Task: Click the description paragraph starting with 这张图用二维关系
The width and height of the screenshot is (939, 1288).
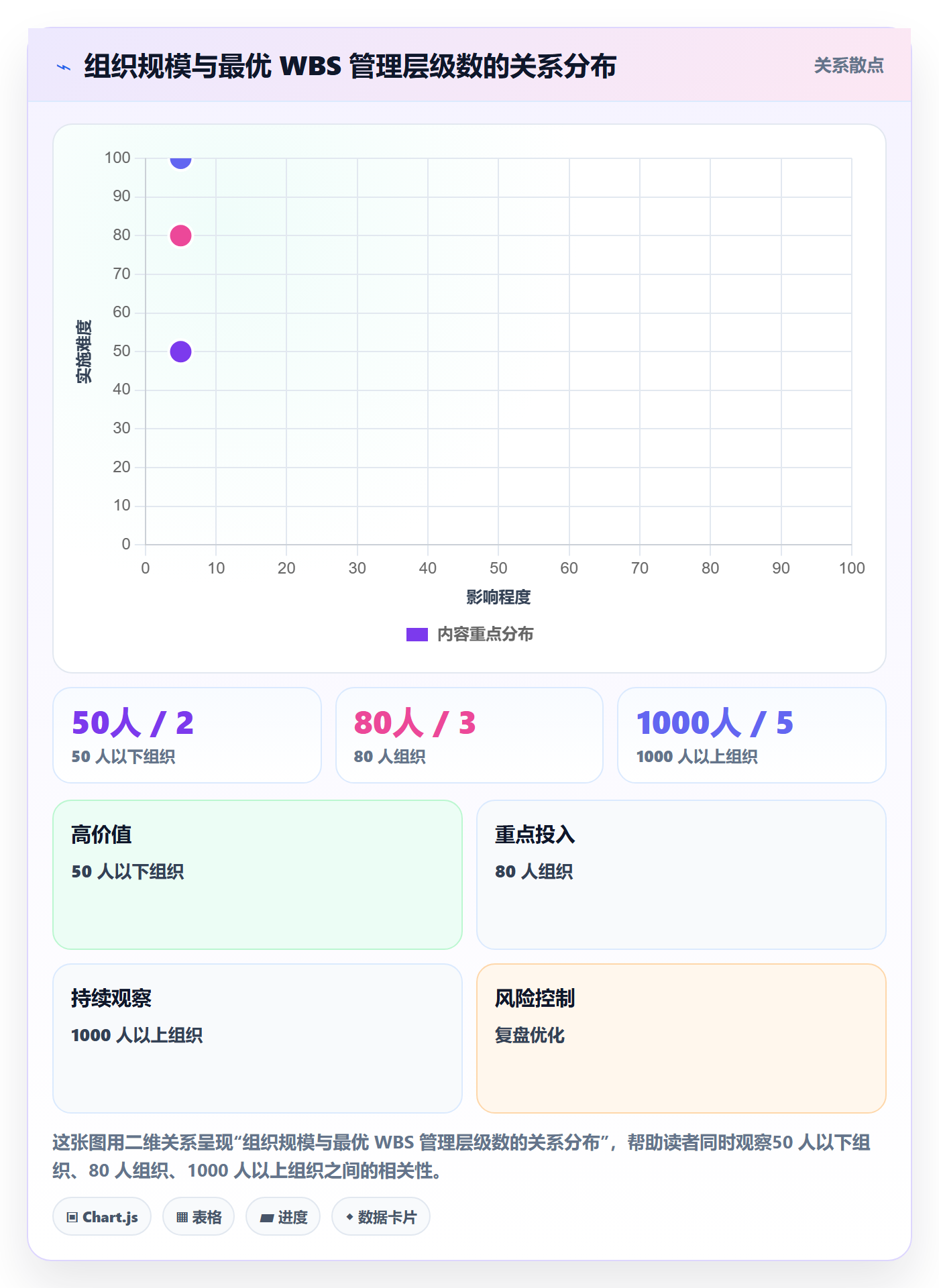Action: tap(462, 1157)
